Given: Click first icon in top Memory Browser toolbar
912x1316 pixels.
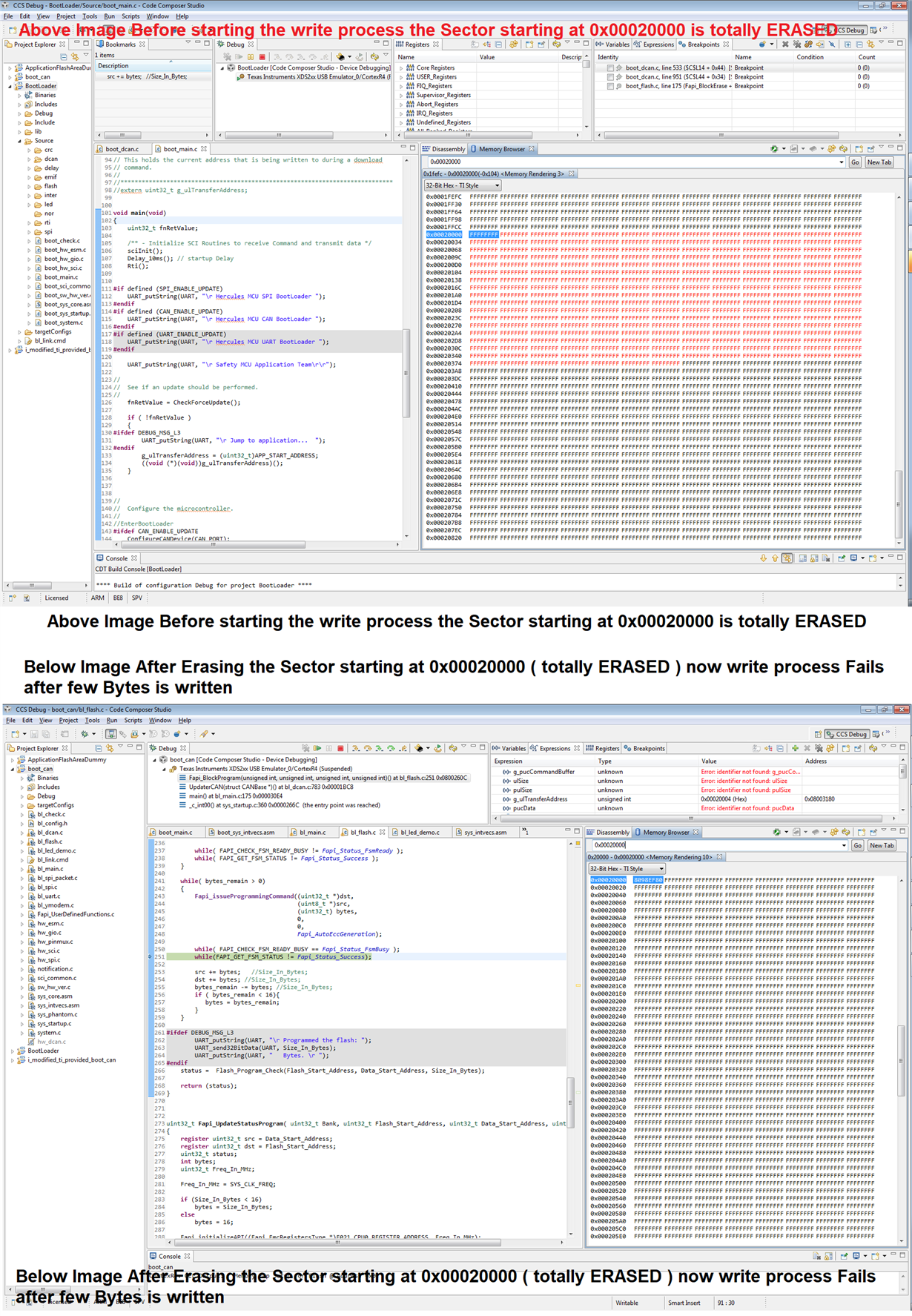Looking at the screenshot, I should (773, 149).
